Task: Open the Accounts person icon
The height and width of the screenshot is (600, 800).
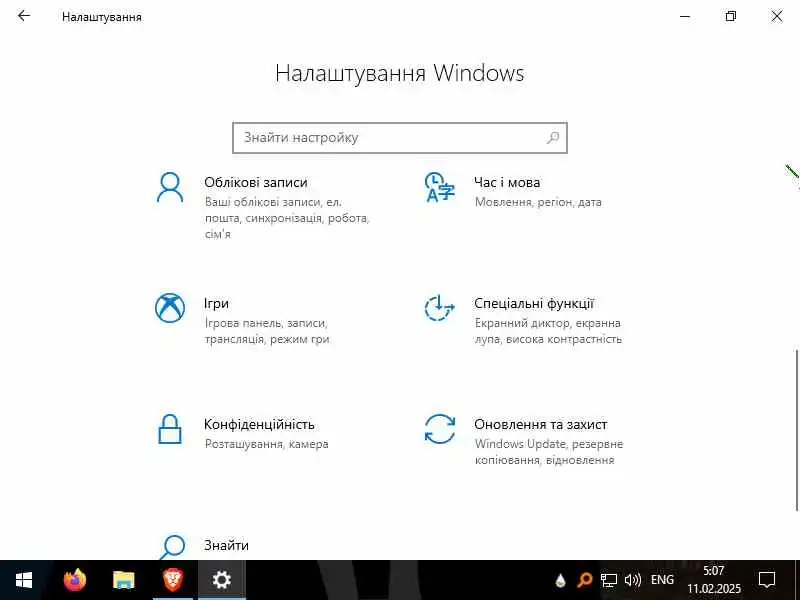Action: pos(170,188)
